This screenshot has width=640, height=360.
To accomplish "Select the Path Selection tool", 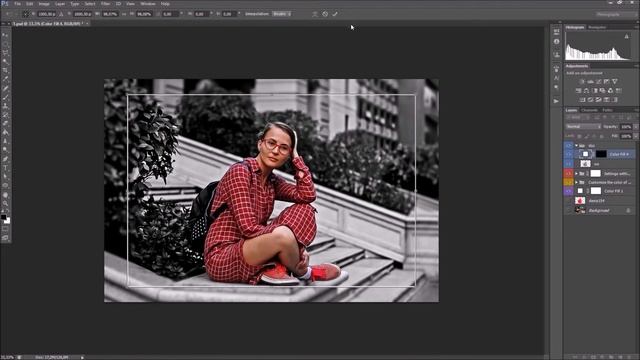I will (5, 177).
